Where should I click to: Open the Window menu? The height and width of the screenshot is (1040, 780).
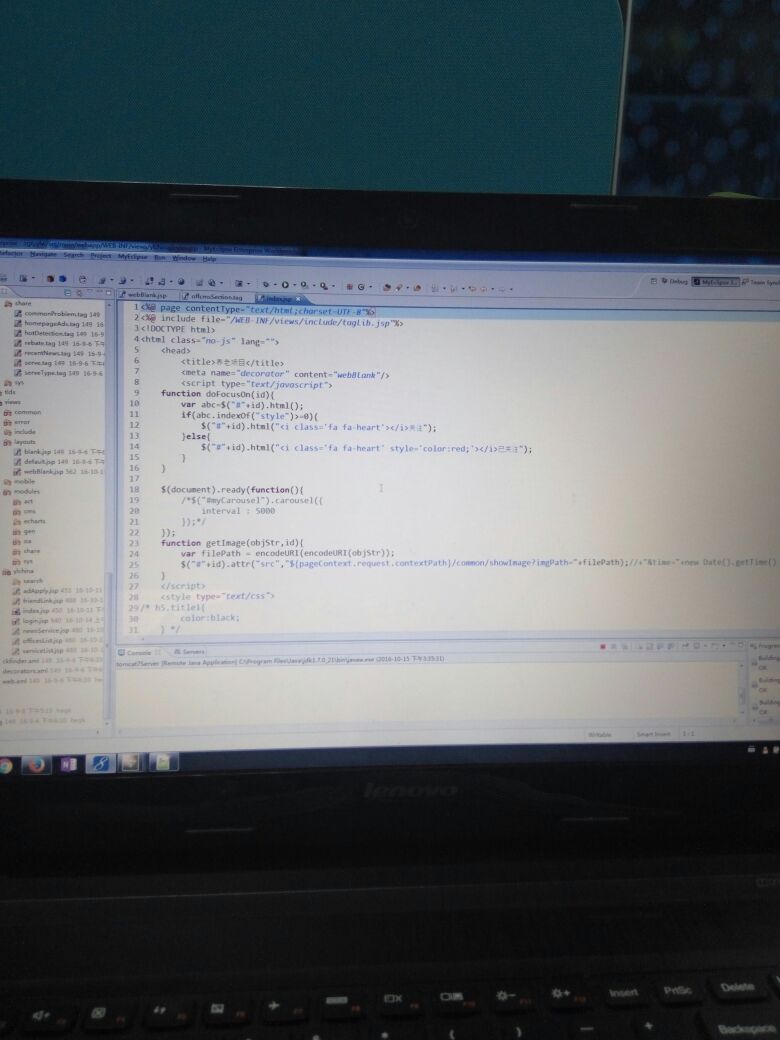(183, 257)
